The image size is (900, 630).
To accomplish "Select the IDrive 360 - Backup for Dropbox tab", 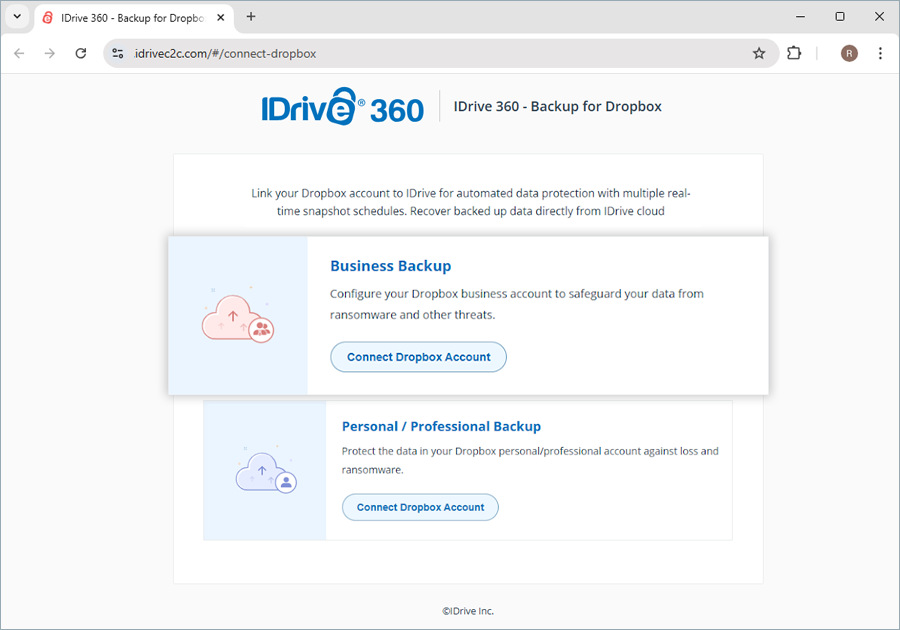I will coord(134,18).
